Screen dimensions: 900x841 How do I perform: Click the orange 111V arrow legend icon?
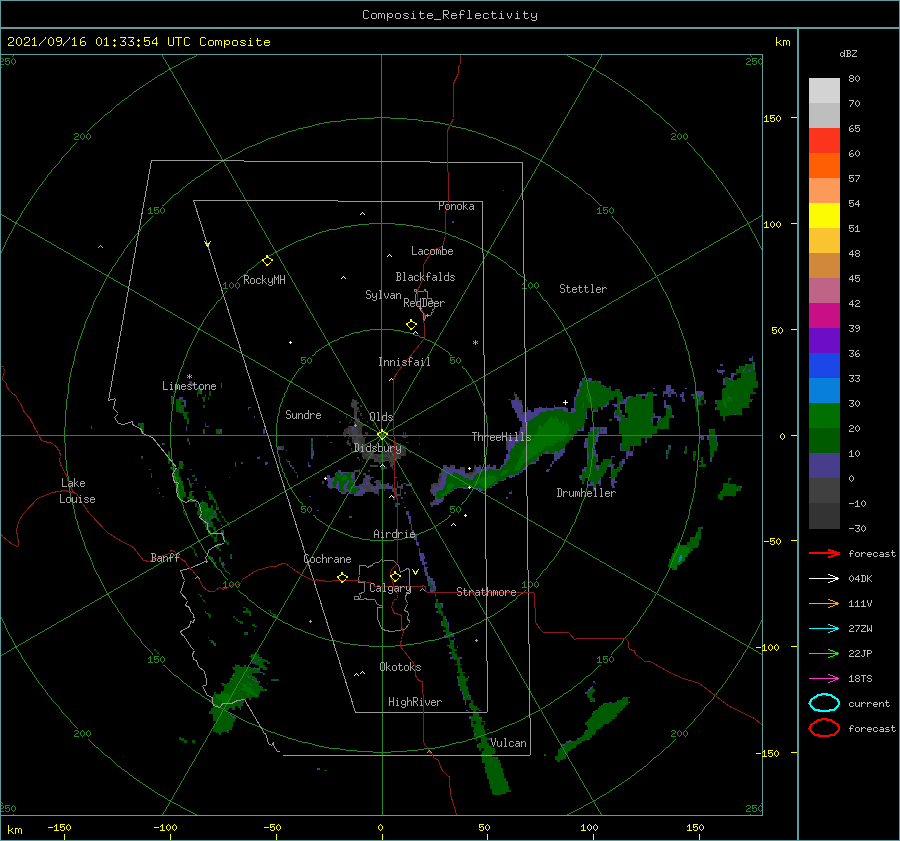[824, 603]
